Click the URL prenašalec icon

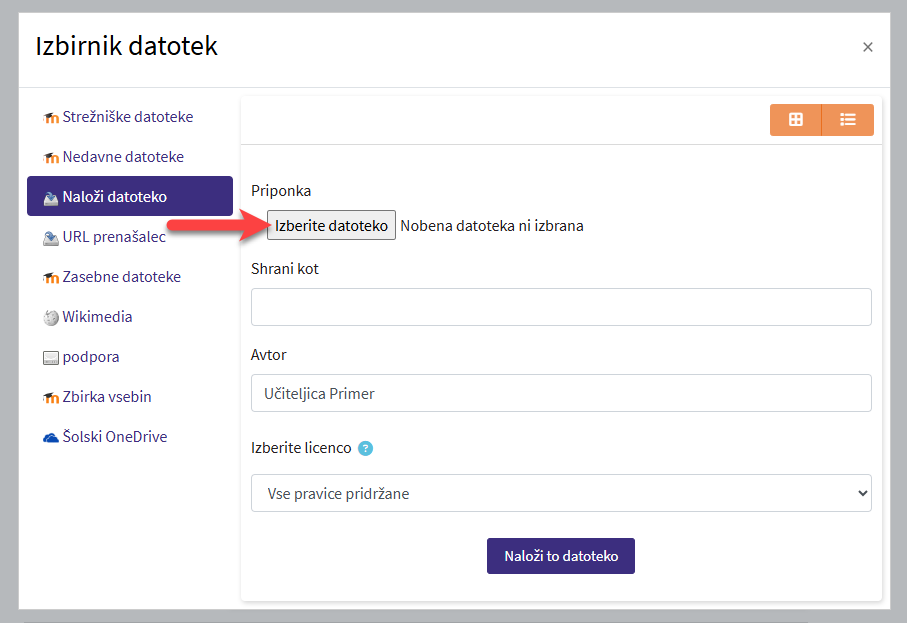(x=51, y=238)
